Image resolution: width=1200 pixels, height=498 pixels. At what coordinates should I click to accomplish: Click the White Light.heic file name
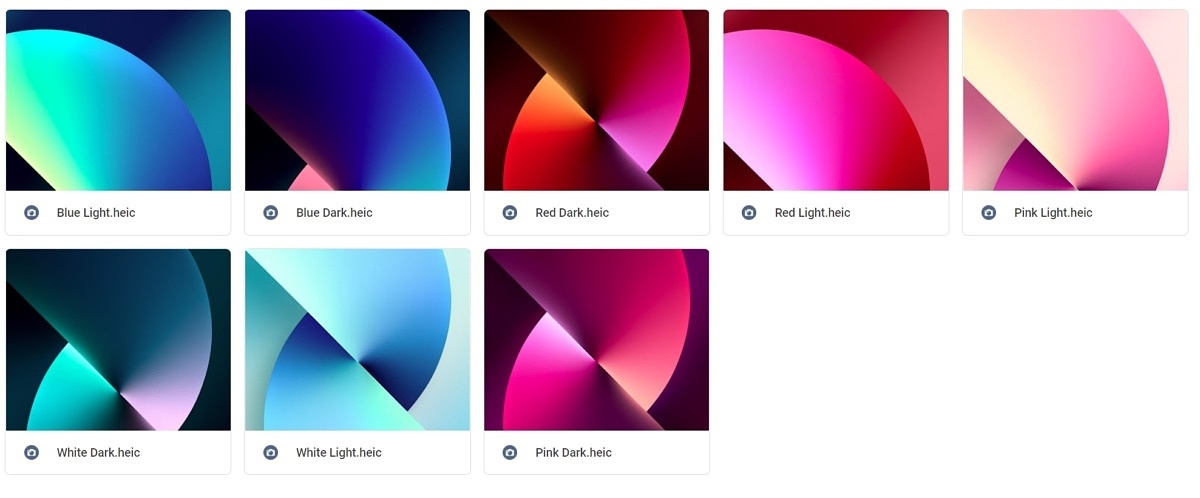339,453
